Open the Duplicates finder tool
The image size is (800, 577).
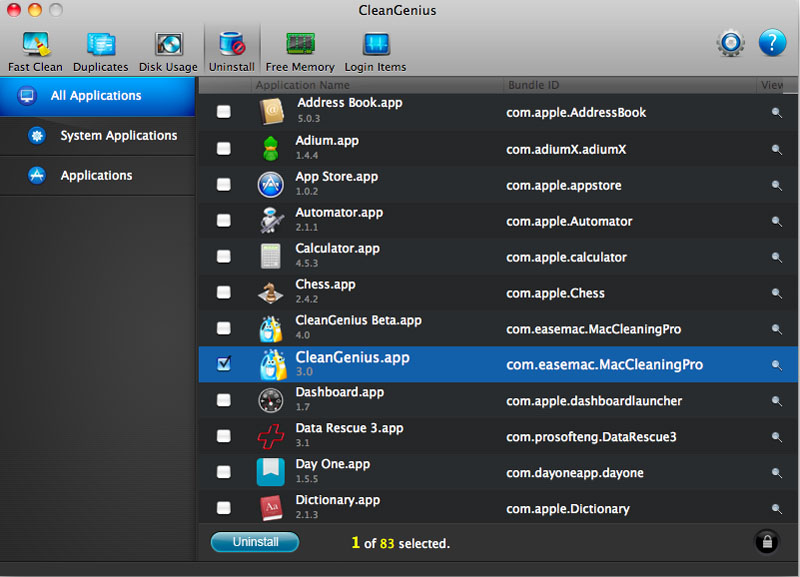pos(101,52)
